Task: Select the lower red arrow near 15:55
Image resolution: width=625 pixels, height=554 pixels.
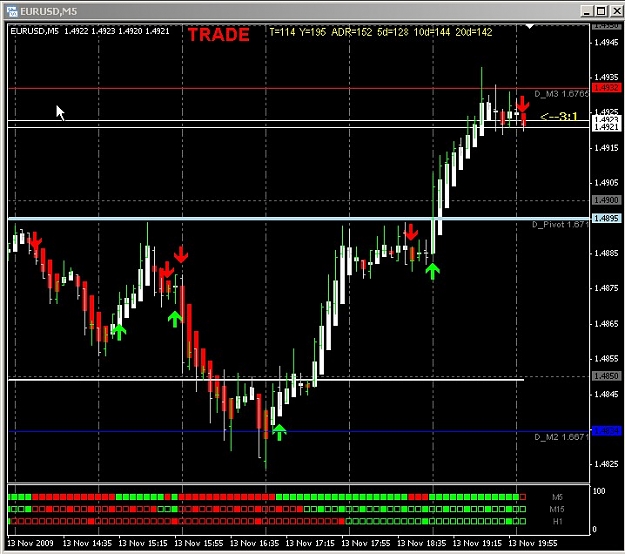Action: 167,270
